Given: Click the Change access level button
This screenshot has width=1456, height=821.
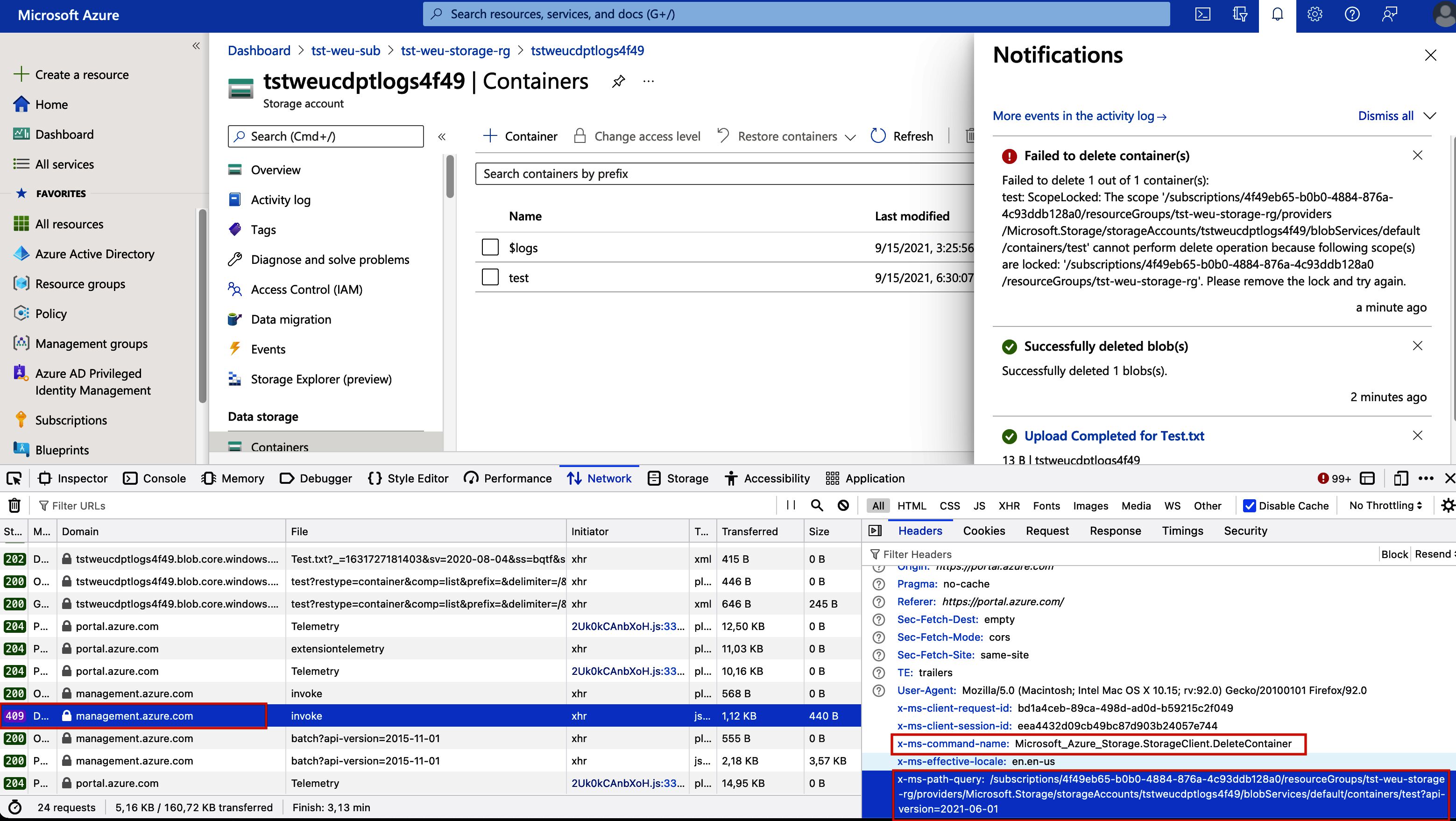Looking at the screenshot, I should 647,136.
